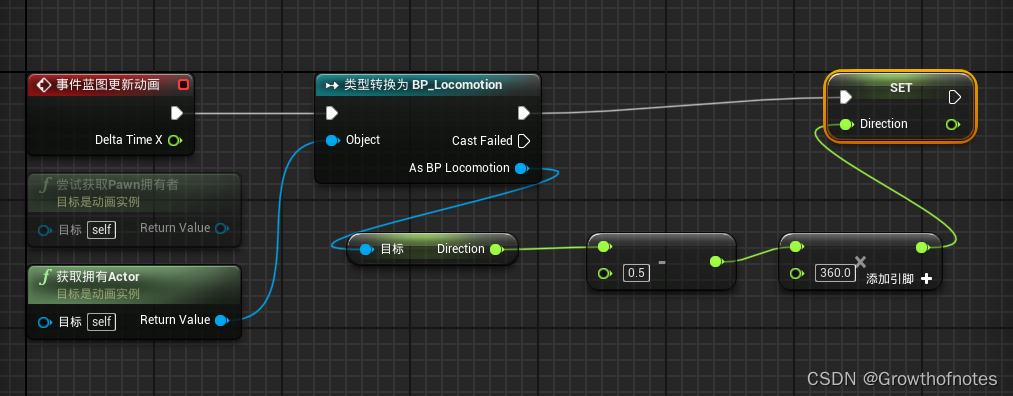Click Object input pin on cast node
This screenshot has height=396, width=1013.
click(332, 140)
